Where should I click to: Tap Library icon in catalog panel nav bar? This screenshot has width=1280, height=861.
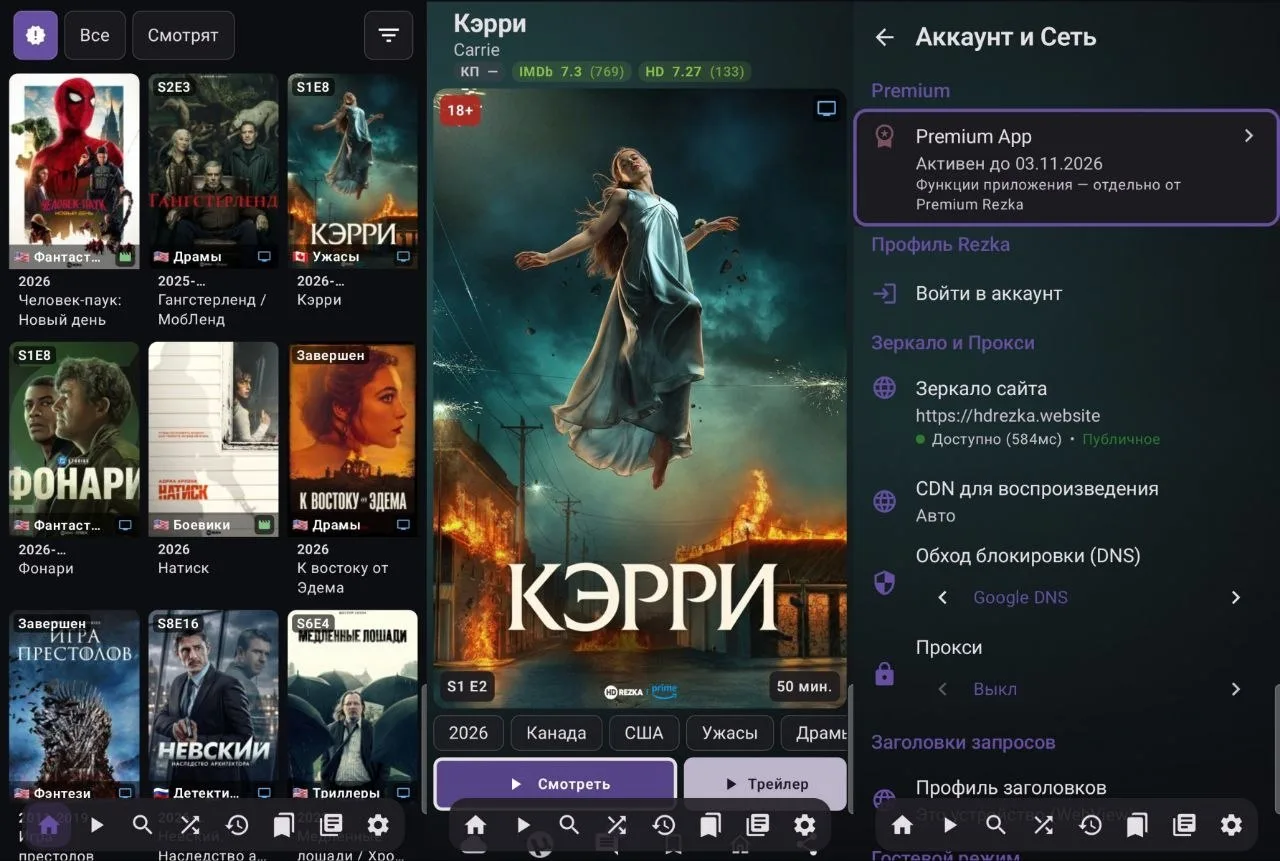pos(331,826)
